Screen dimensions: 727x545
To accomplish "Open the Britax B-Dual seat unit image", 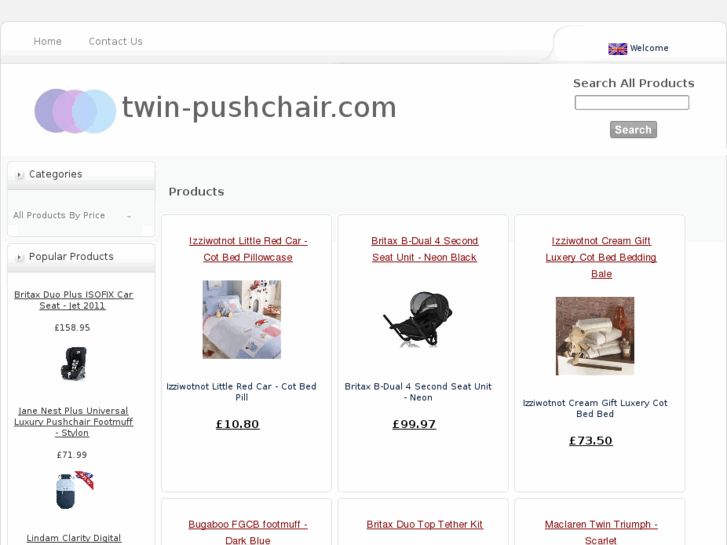I will point(418,319).
